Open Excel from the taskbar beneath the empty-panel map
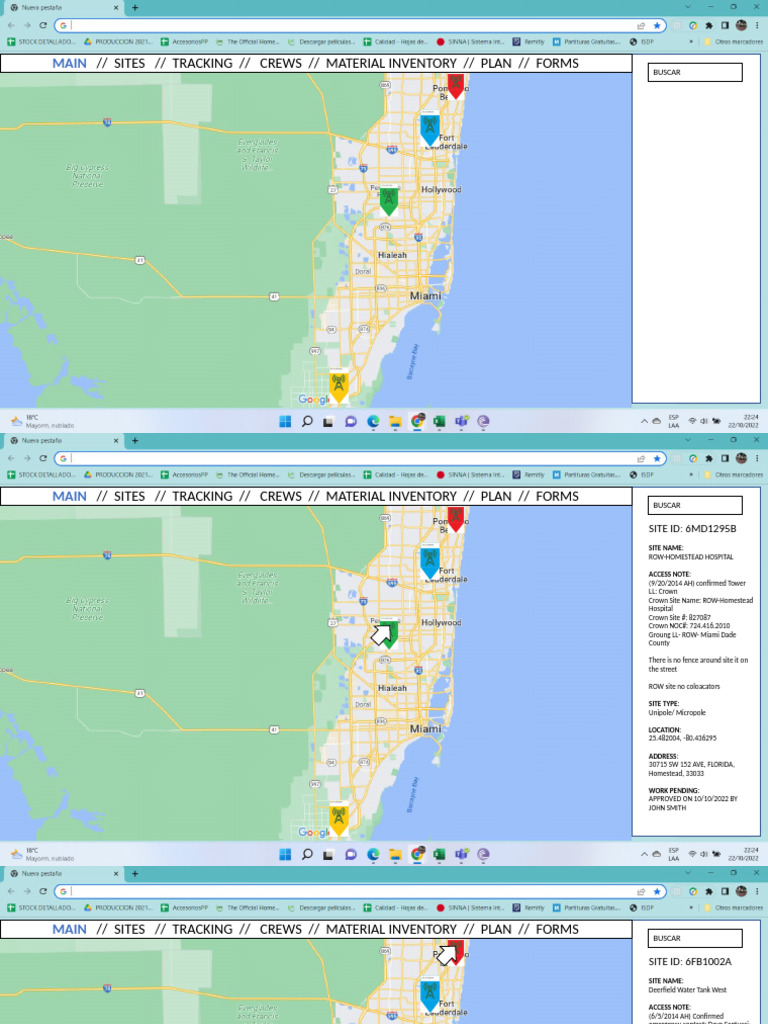768x1024 pixels. pos(439,421)
